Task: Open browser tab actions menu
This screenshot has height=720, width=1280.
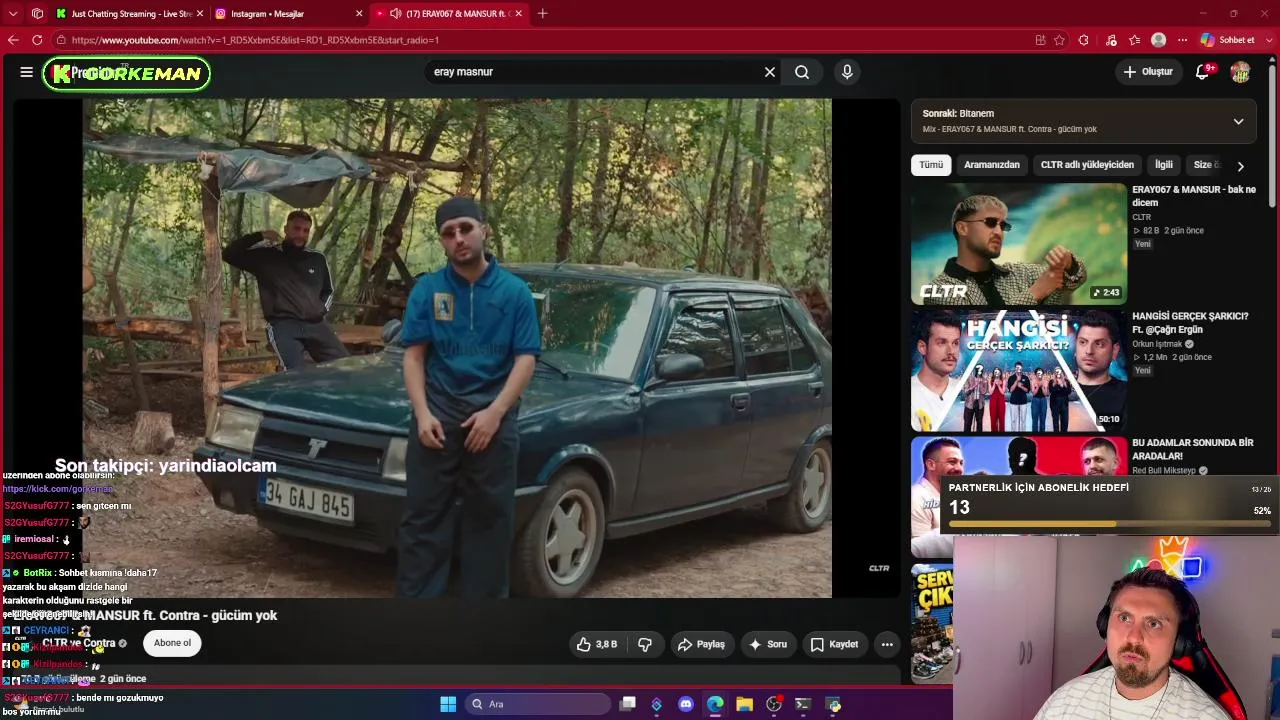Action: 38,14
